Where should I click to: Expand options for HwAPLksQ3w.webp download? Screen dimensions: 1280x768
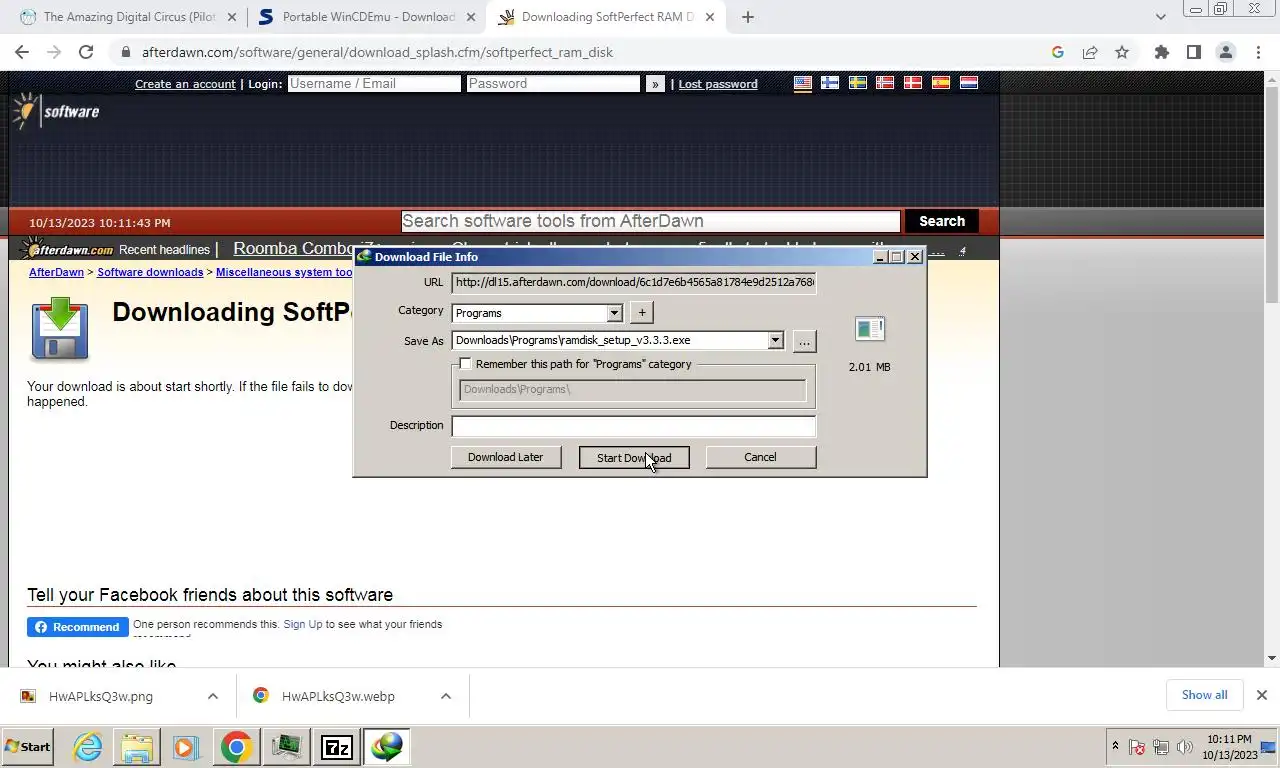pyautogui.click(x=446, y=696)
